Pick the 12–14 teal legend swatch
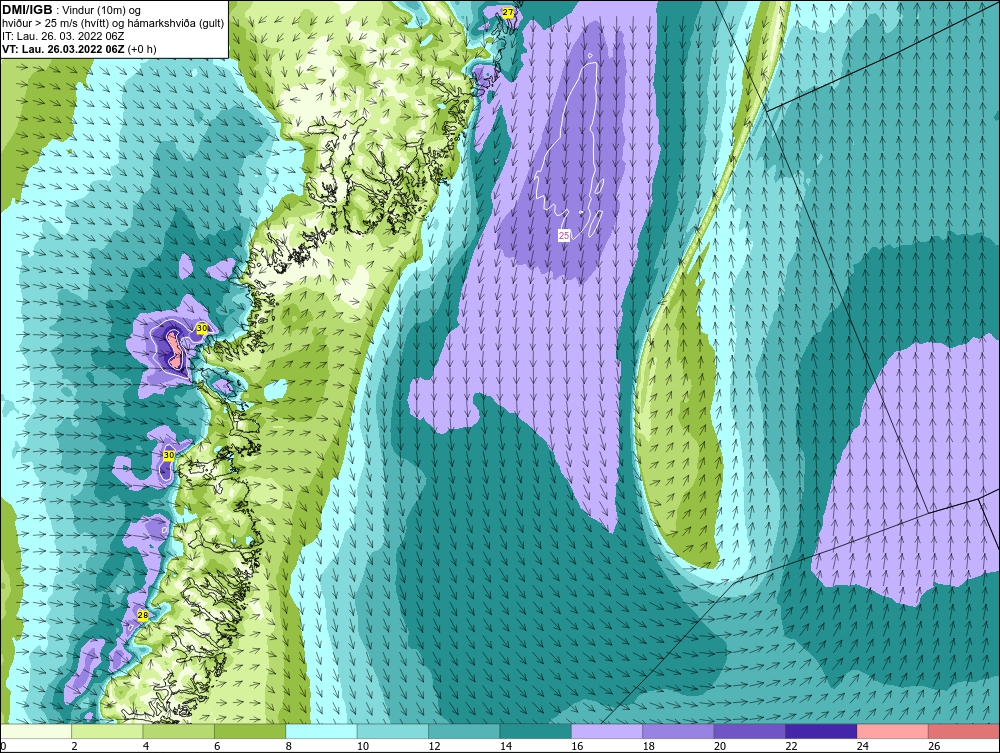 point(464,731)
